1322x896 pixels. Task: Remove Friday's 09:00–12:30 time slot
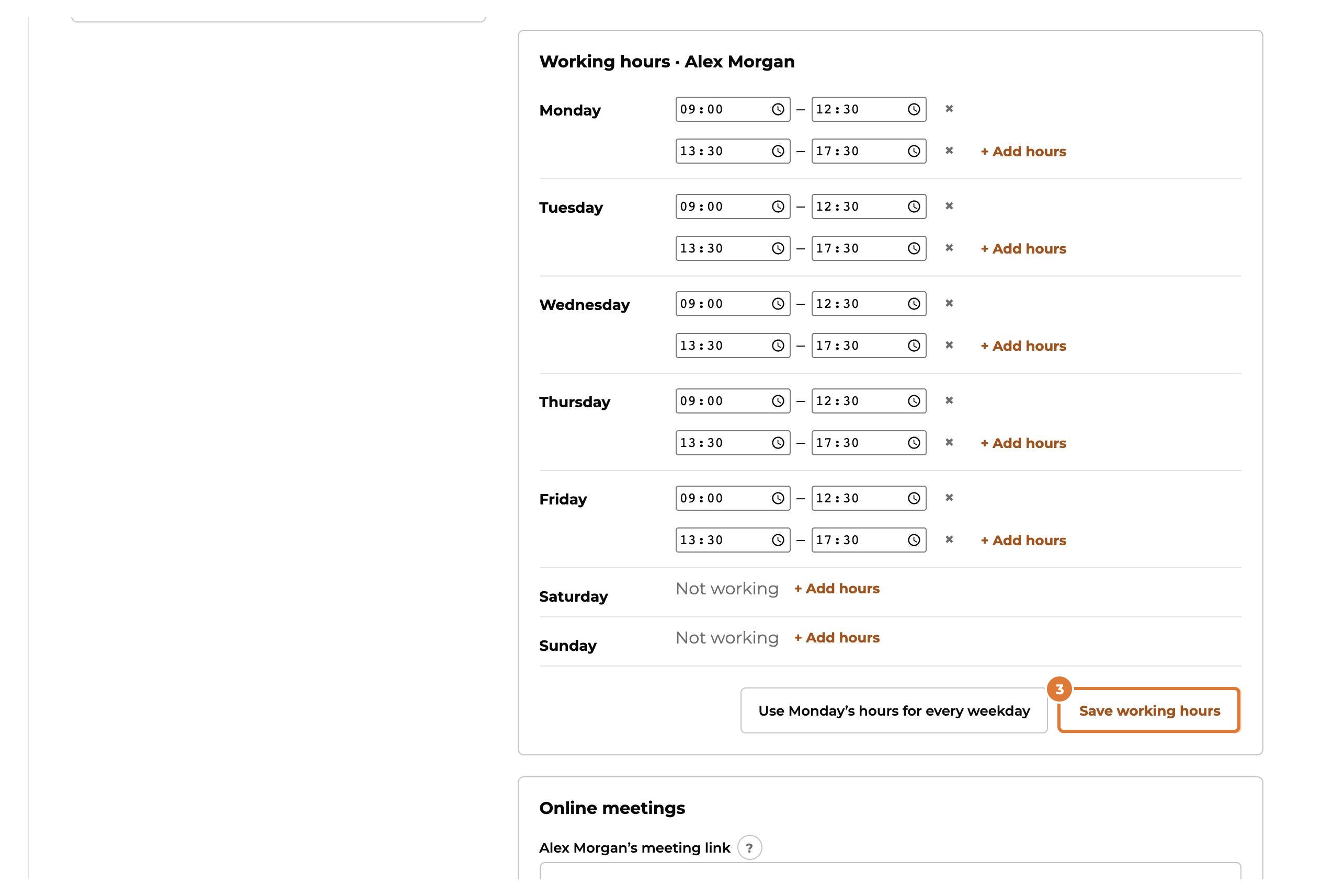(x=949, y=498)
